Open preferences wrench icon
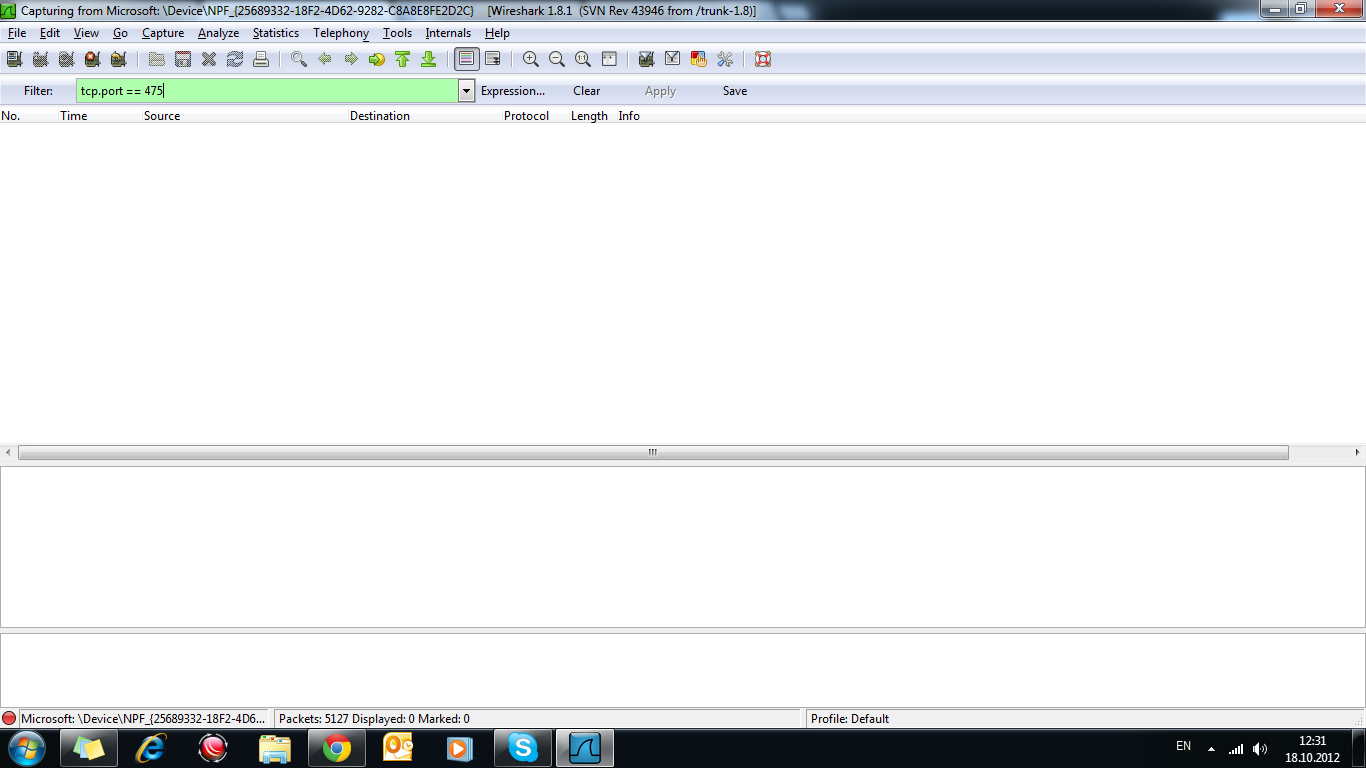Viewport: 1366px width, 768px height. [725, 59]
